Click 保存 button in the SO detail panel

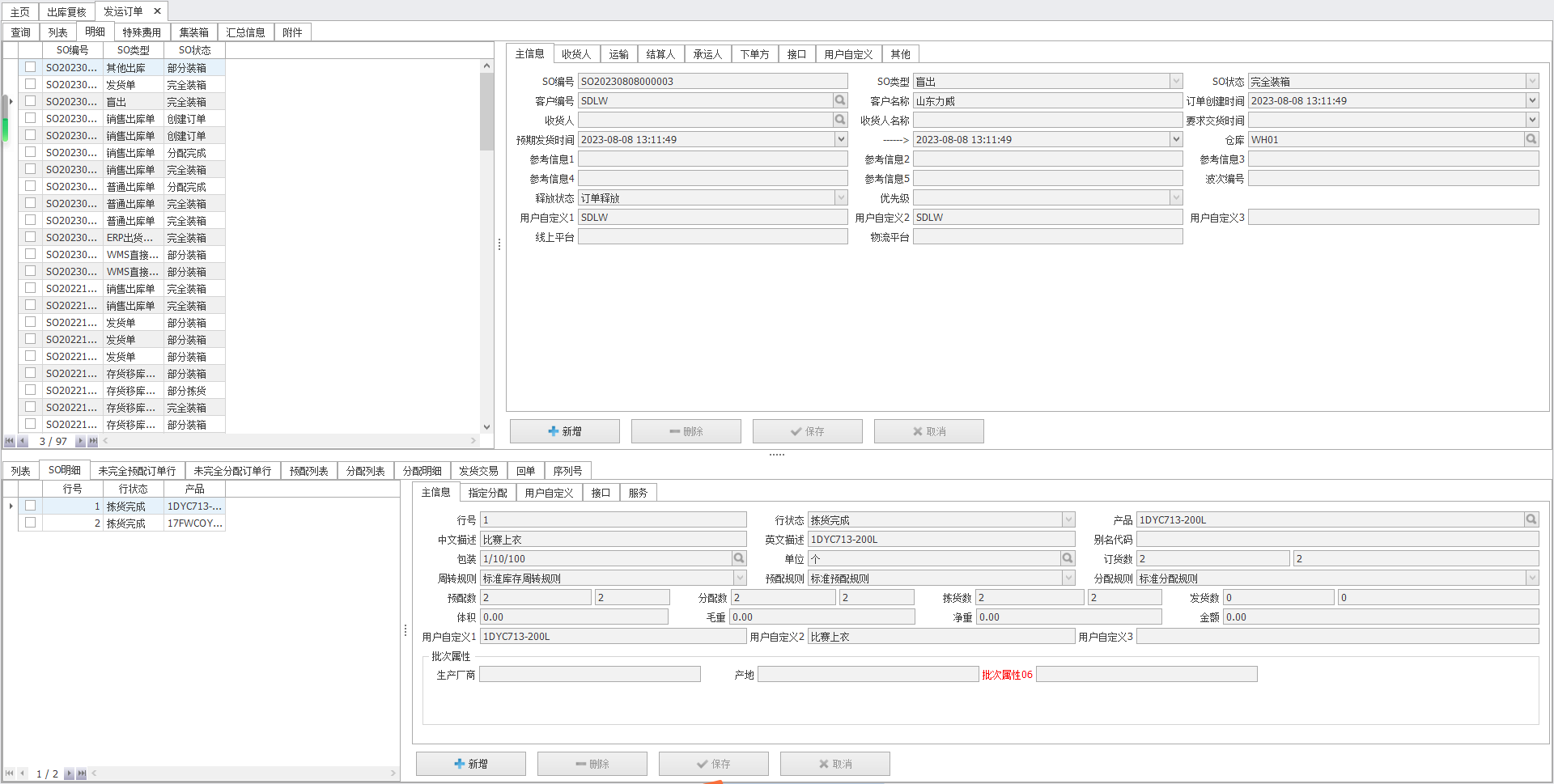[713, 764]
